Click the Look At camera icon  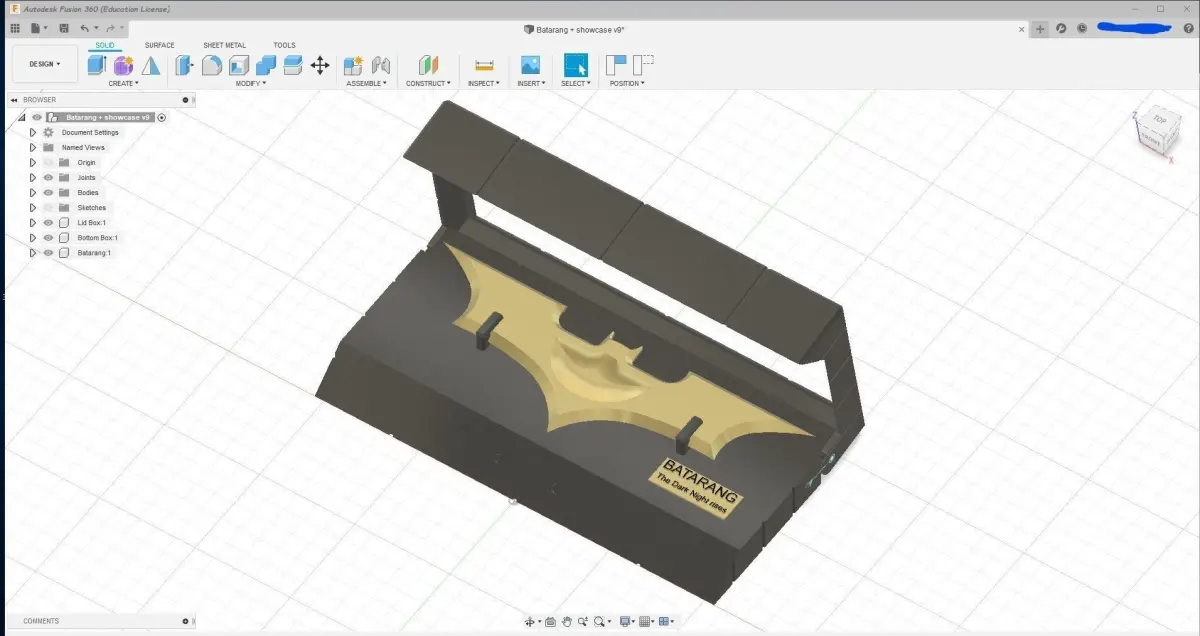[x=550, y=622]
